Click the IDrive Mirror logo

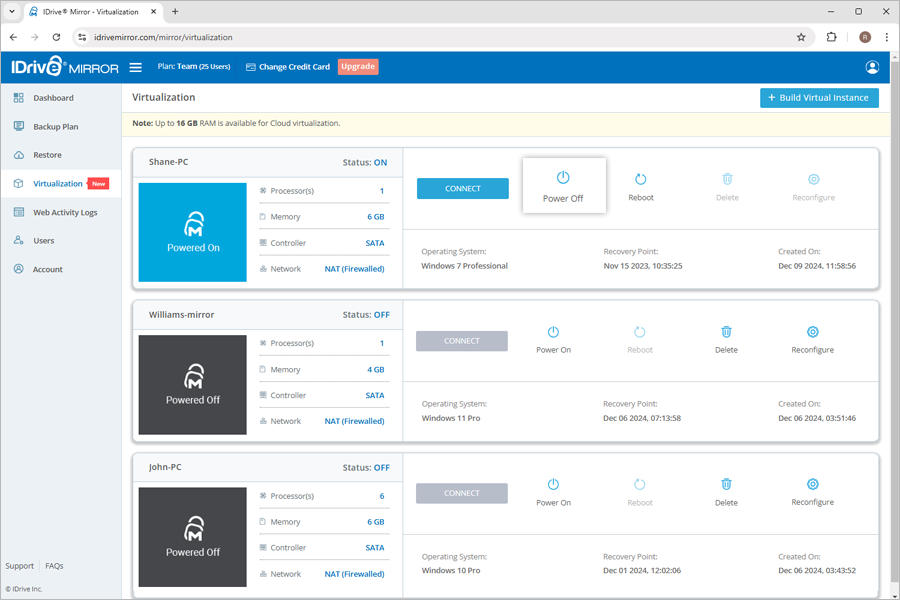65,67
